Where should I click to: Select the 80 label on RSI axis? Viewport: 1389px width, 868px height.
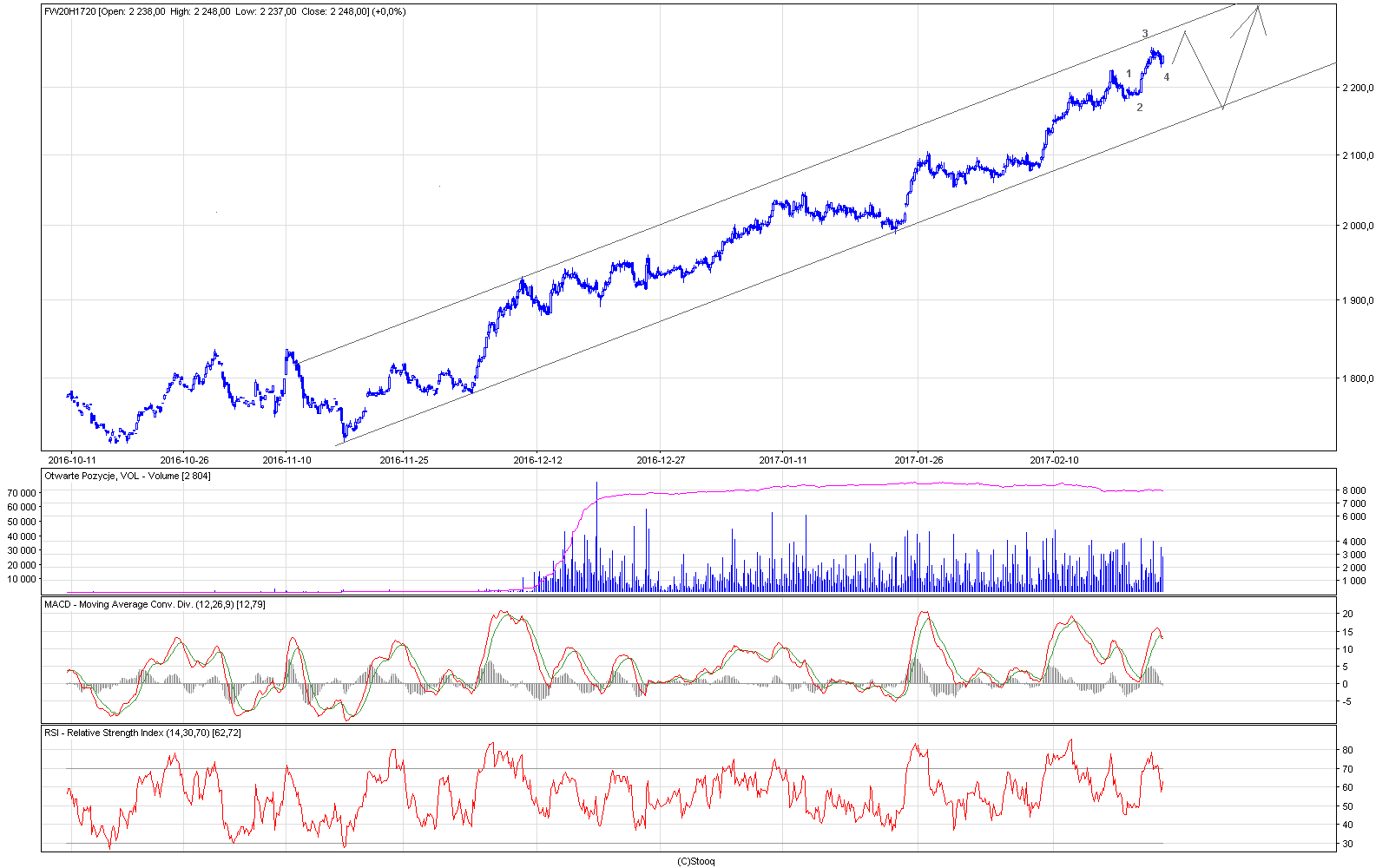[1348, 750]
